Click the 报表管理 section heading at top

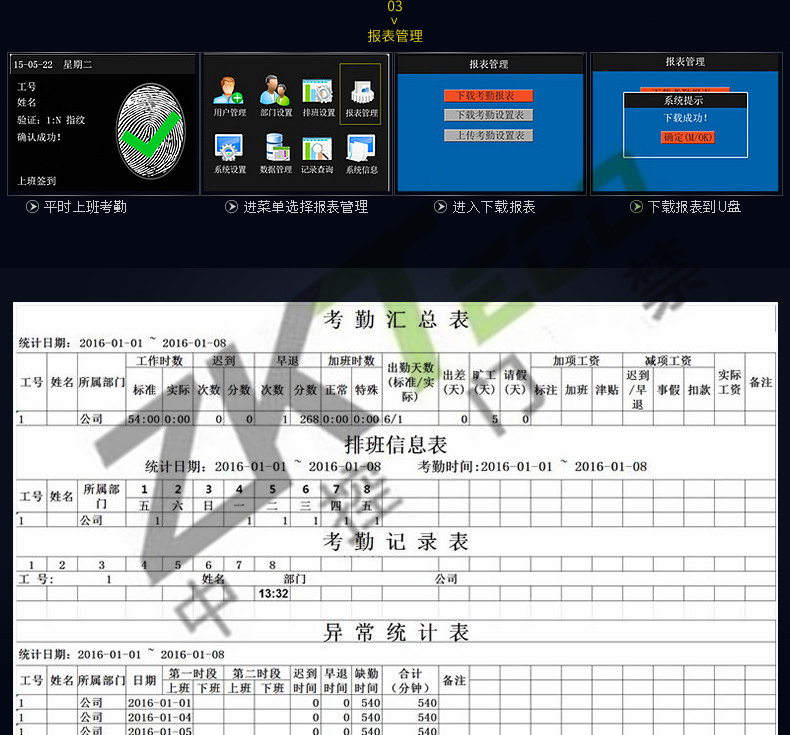[395, 36]
